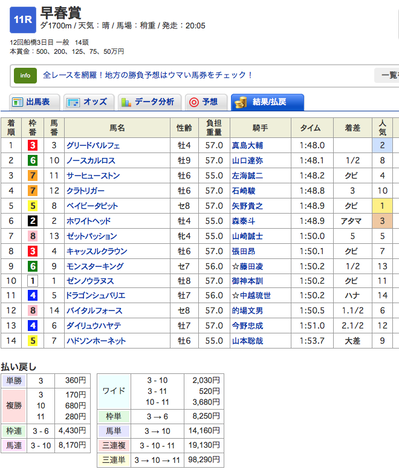
Task: Open the データ分析 tab
Action: [x=150, y=102]
